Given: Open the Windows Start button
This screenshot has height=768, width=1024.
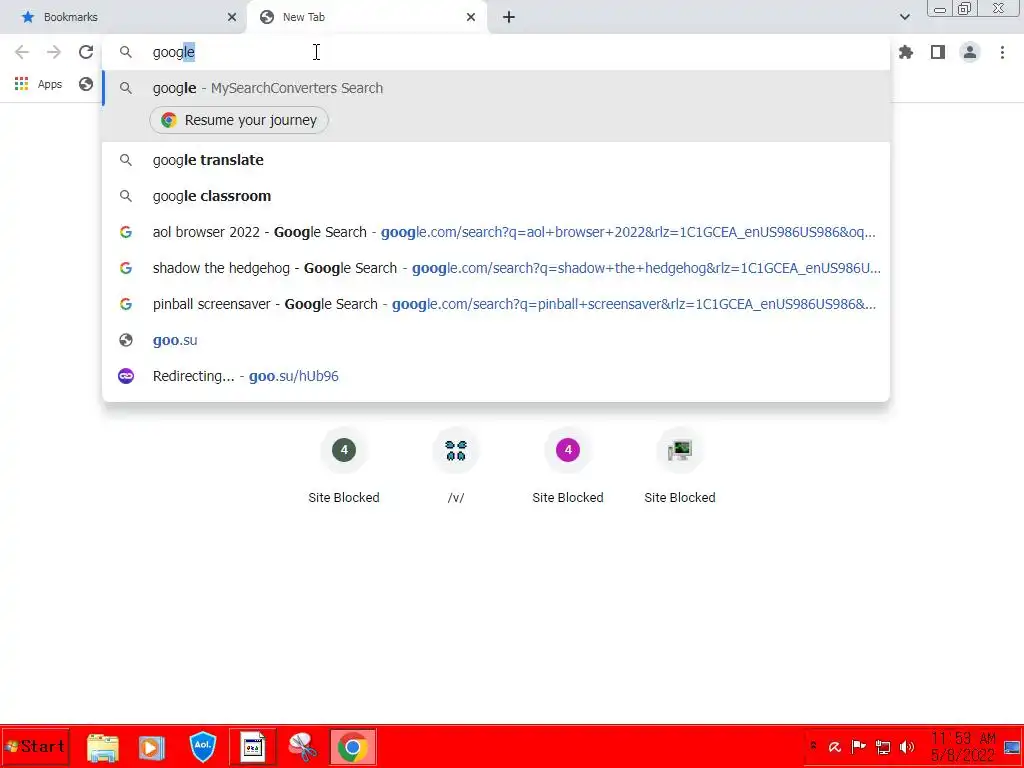Looking at the screenshot, I should (x=35, y=746).
